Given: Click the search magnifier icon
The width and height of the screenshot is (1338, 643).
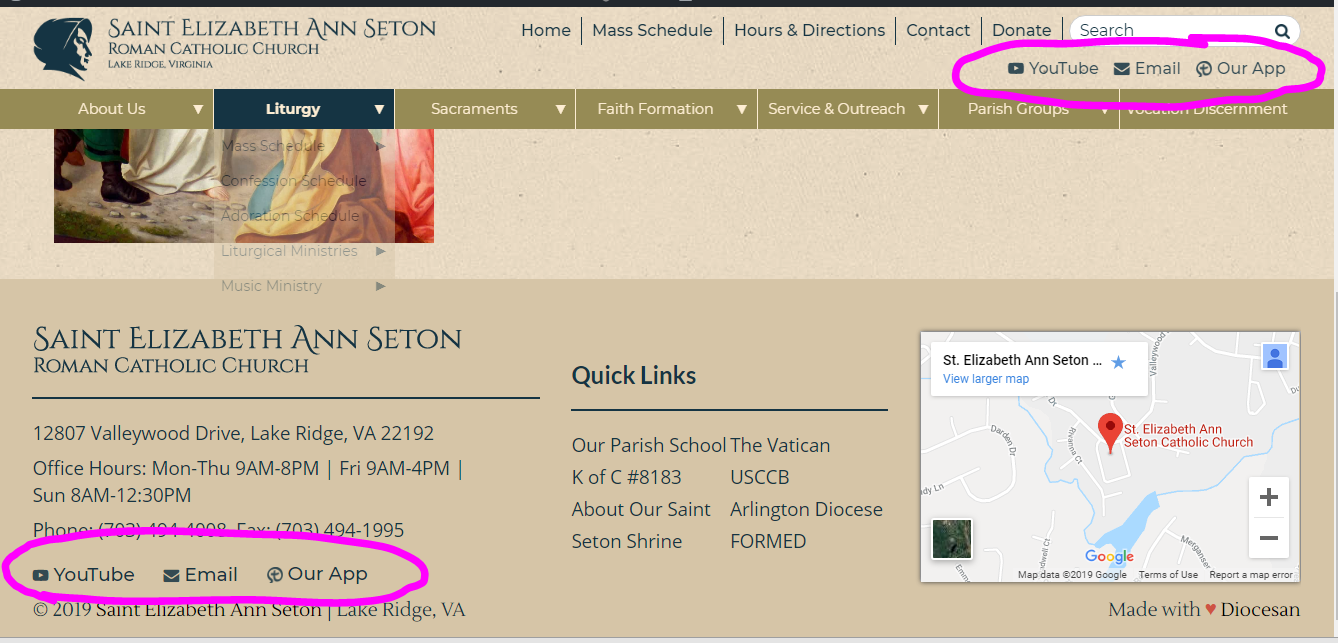Looking at the screenshot, I should [x=1282, y=31].
